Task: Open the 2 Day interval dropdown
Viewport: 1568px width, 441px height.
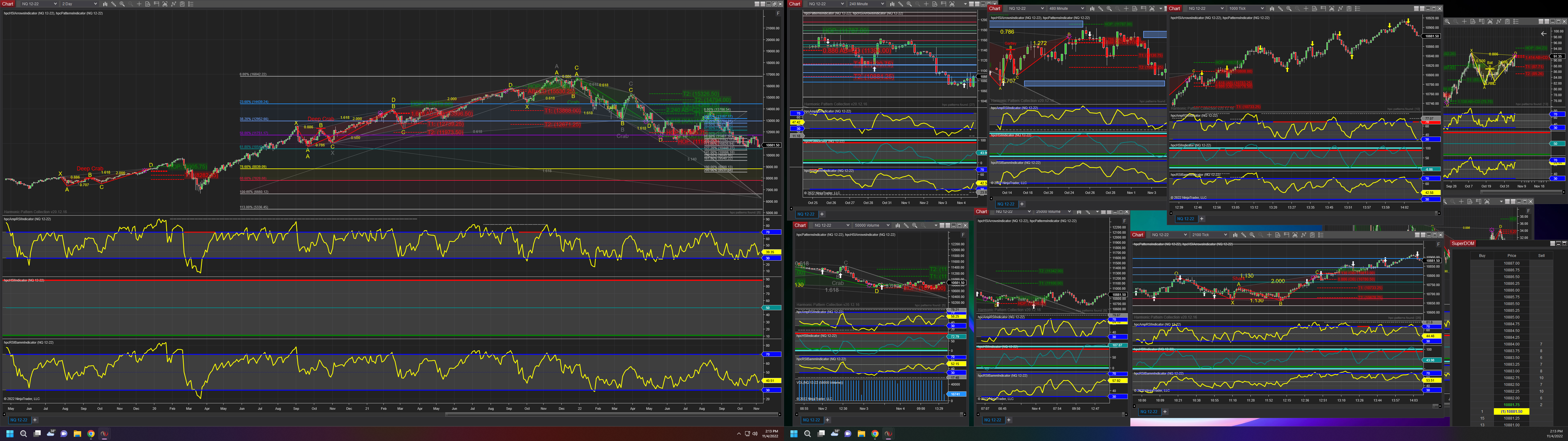Action: [x=79, y=4]
